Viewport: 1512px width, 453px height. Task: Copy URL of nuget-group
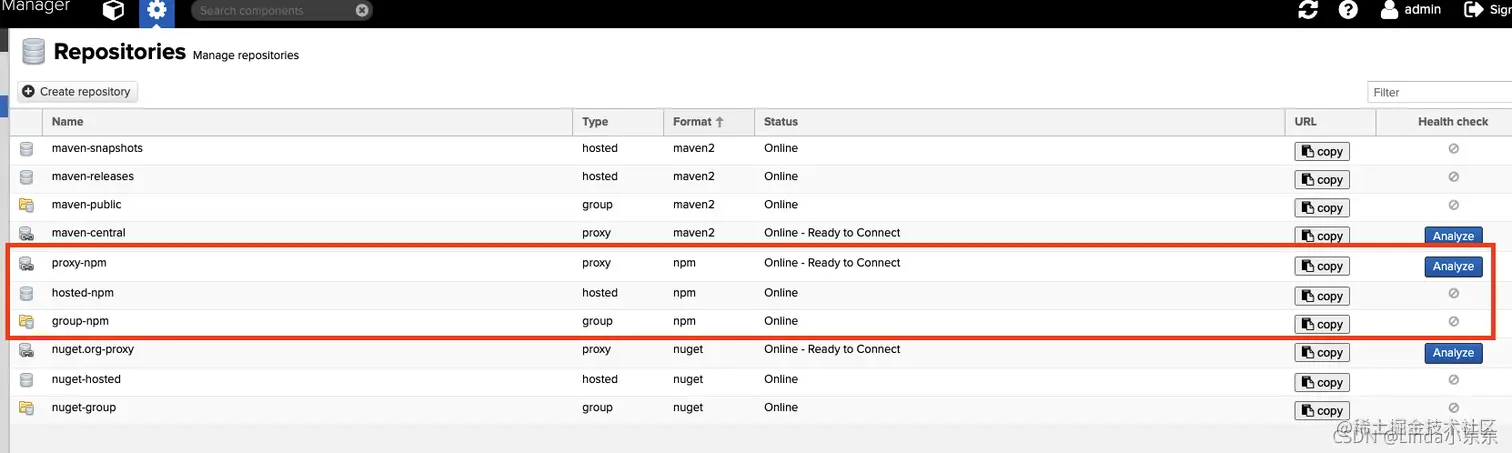(1322, 411)
